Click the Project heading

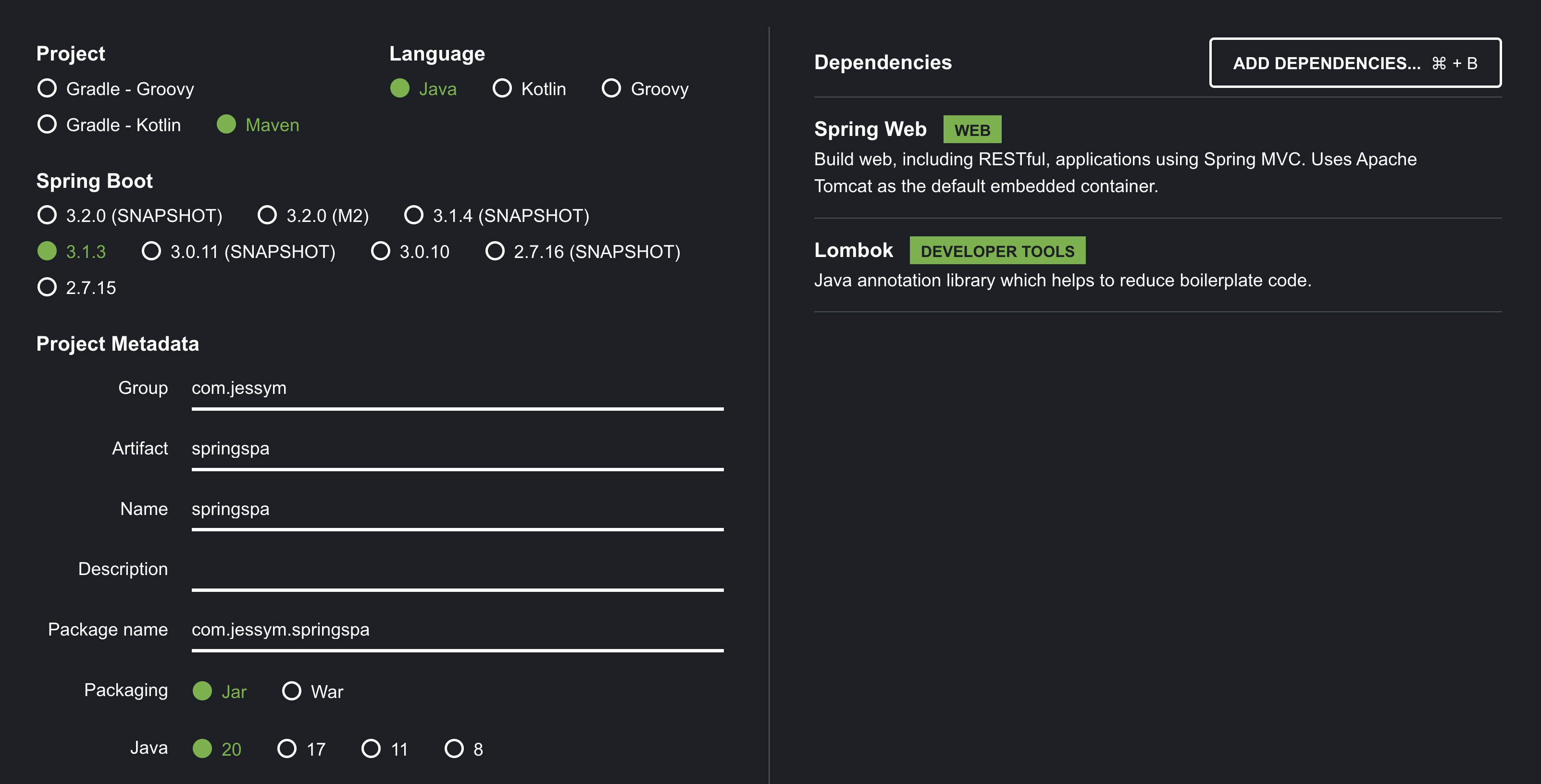(71, 53)
